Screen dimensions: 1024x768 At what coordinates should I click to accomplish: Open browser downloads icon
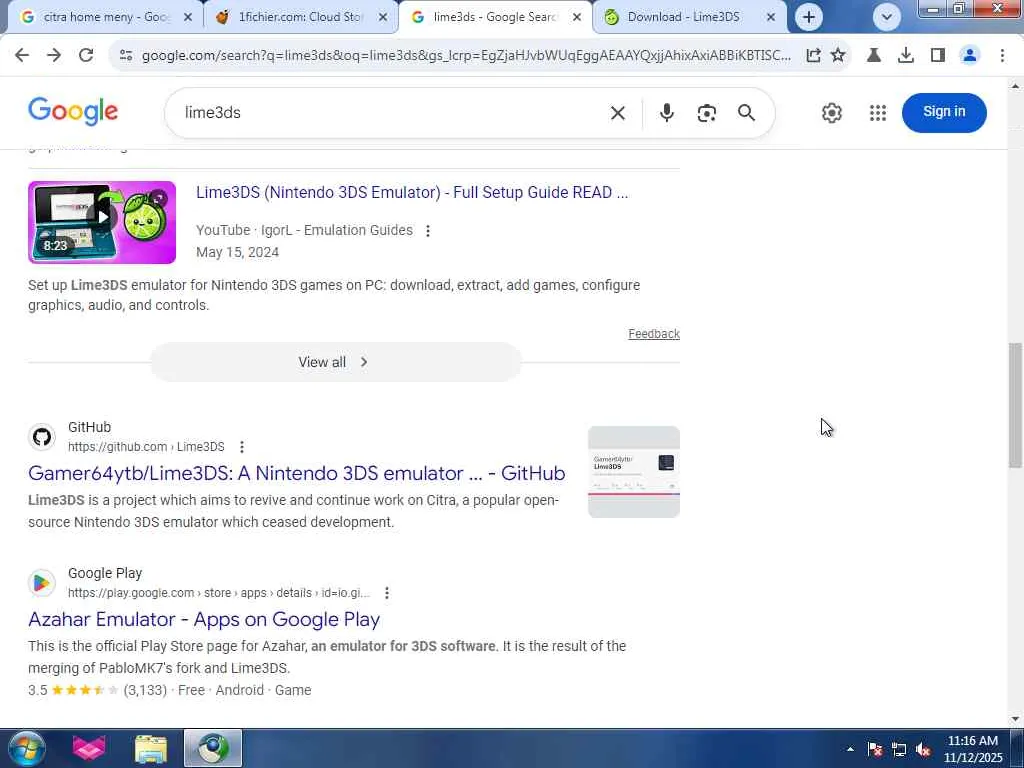(906, 56)
